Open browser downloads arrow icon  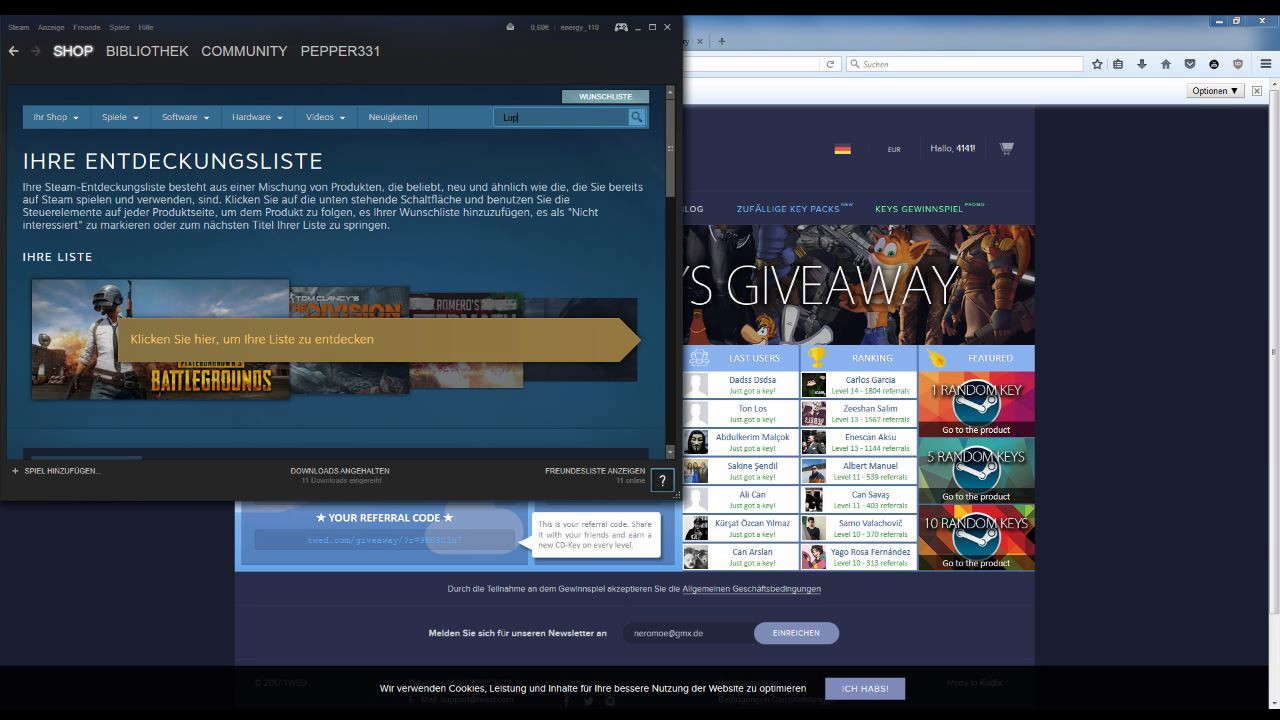[x=1142, y=64]
